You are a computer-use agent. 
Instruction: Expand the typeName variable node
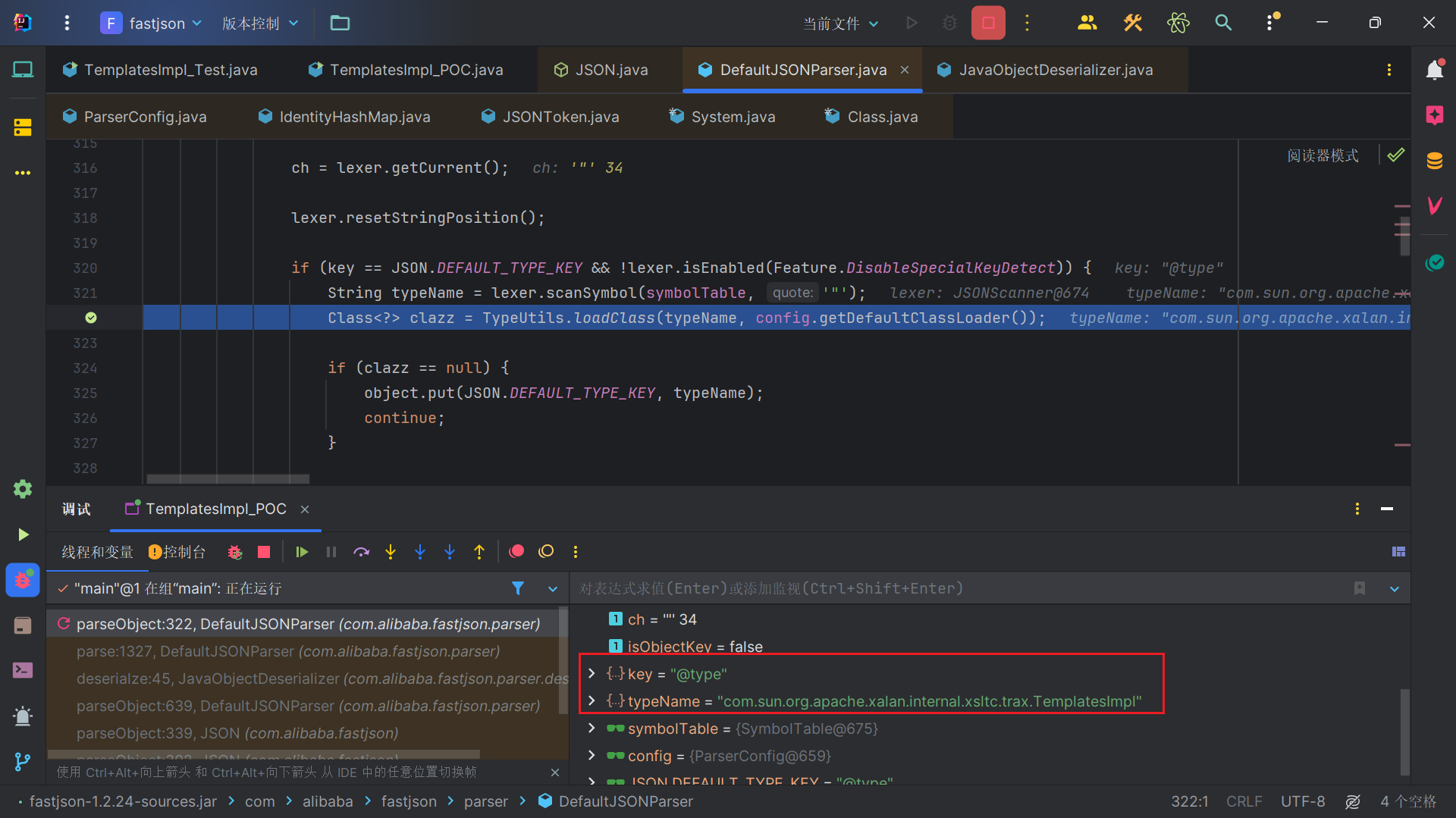pyautogui.click(x=591, y=700)
